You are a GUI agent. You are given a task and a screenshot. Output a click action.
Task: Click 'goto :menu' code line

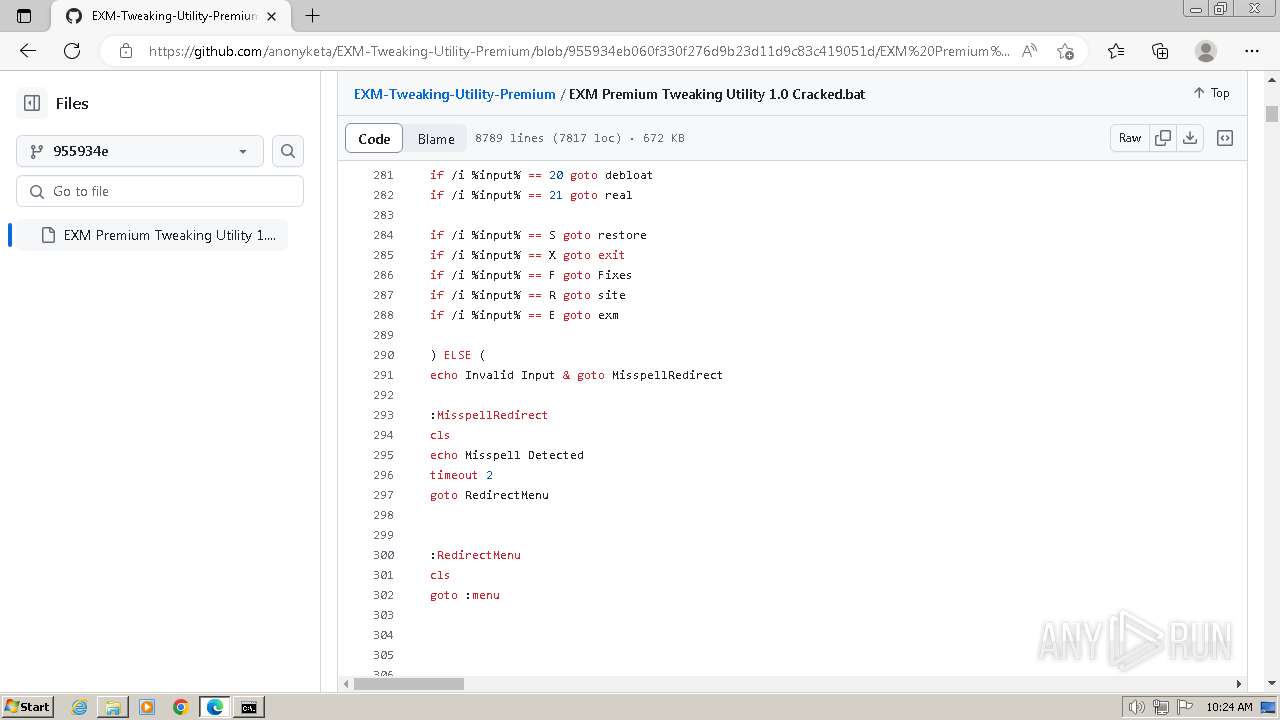[x=465, y=595]
